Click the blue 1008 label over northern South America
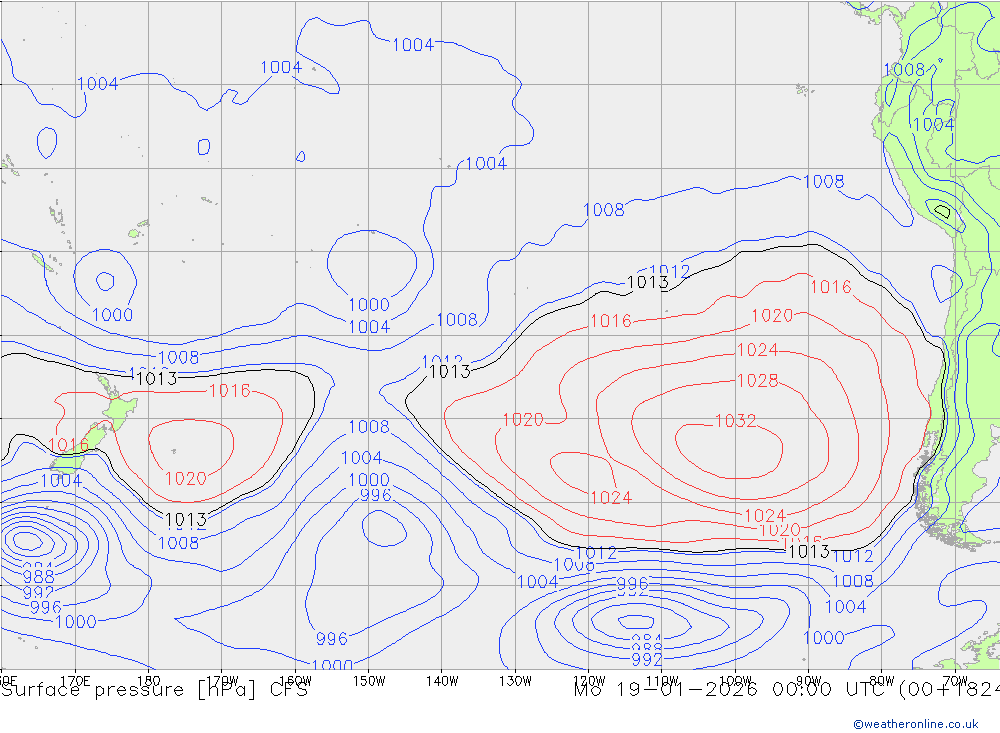 click(x=904, y=70)
